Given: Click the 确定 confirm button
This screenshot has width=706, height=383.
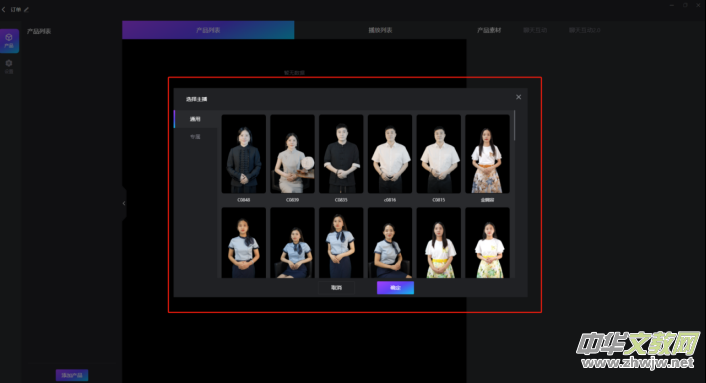Looking at the screenshot, I should pos(395,288).
